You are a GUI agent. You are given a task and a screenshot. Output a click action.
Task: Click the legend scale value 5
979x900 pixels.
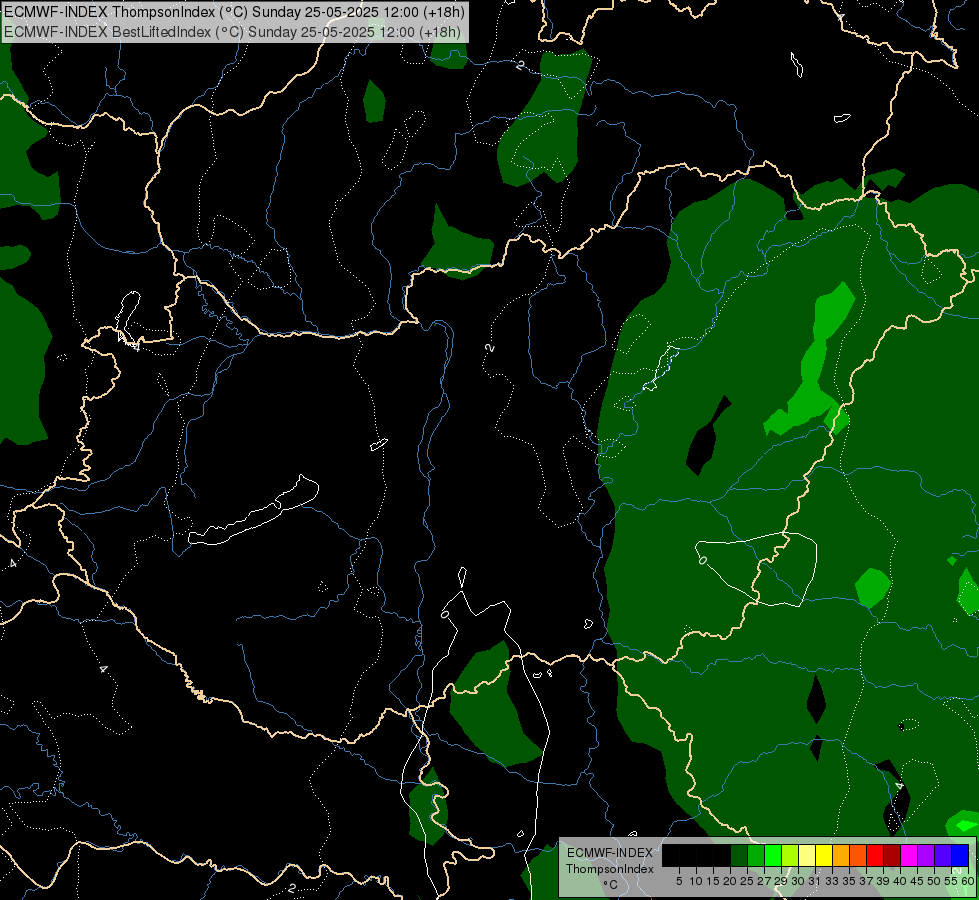(x=679, y=881)
